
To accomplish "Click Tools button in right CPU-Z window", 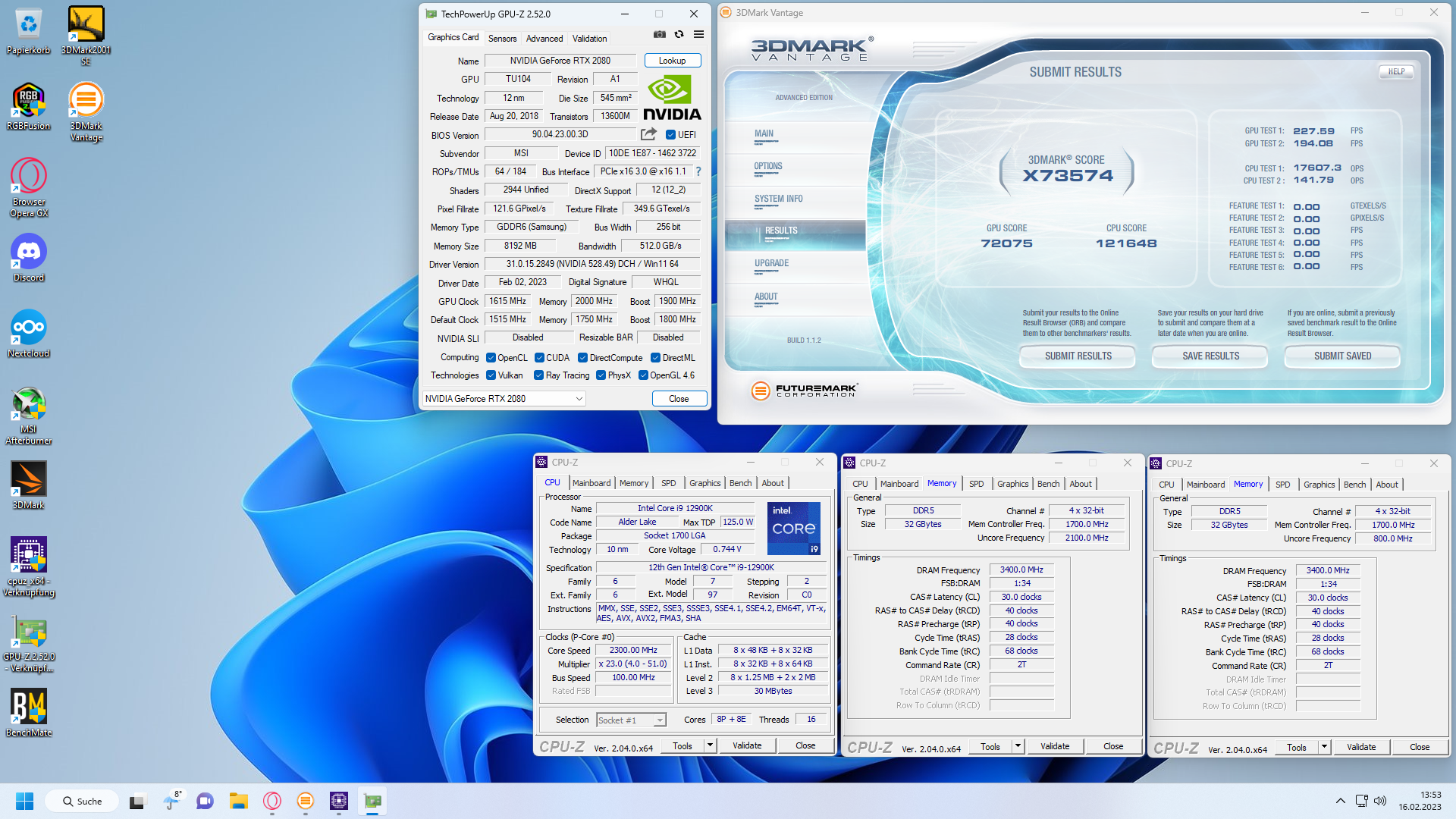I will [x=1296, y=748].
